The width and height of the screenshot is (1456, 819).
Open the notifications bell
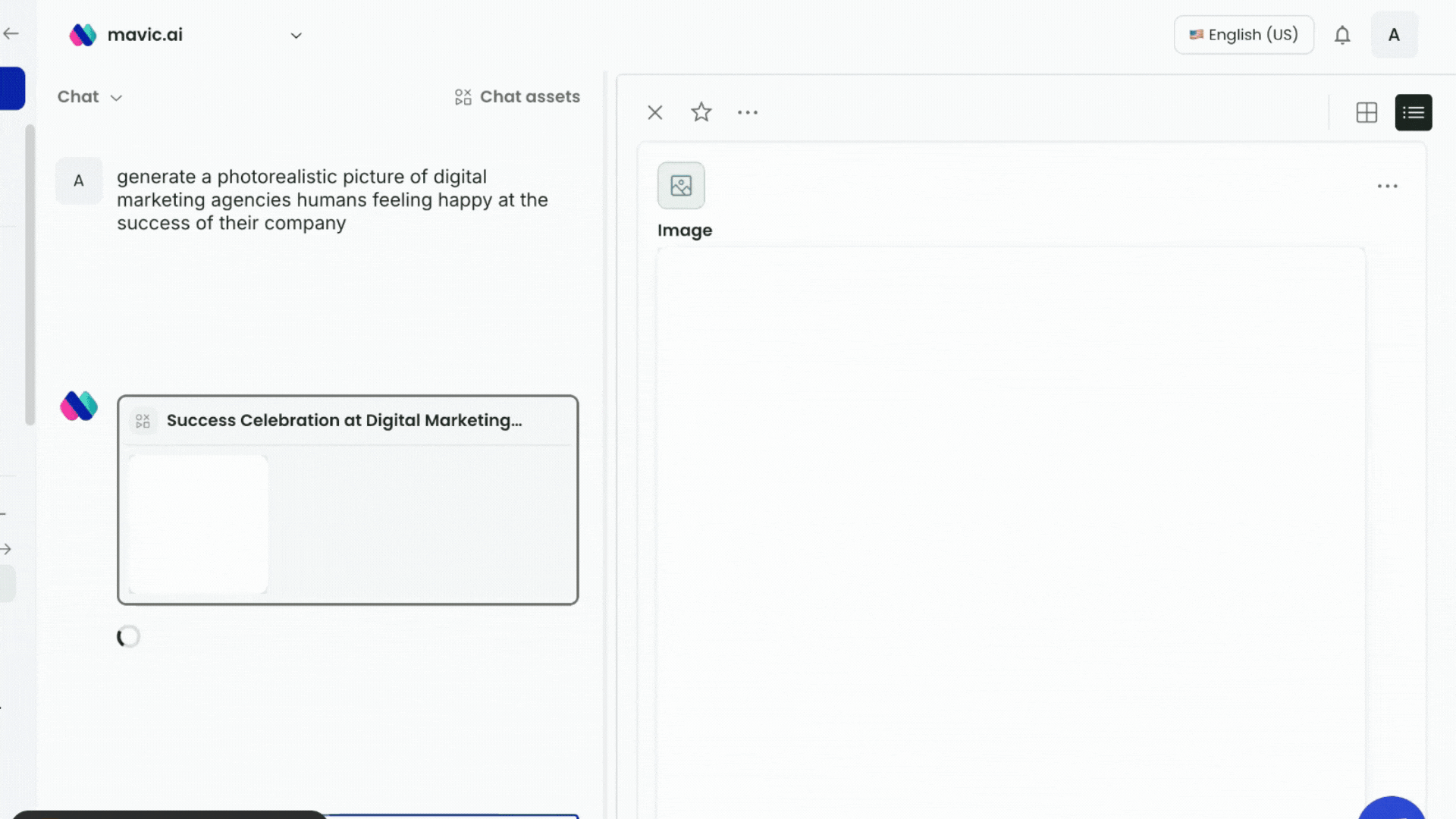point(1342,35)
